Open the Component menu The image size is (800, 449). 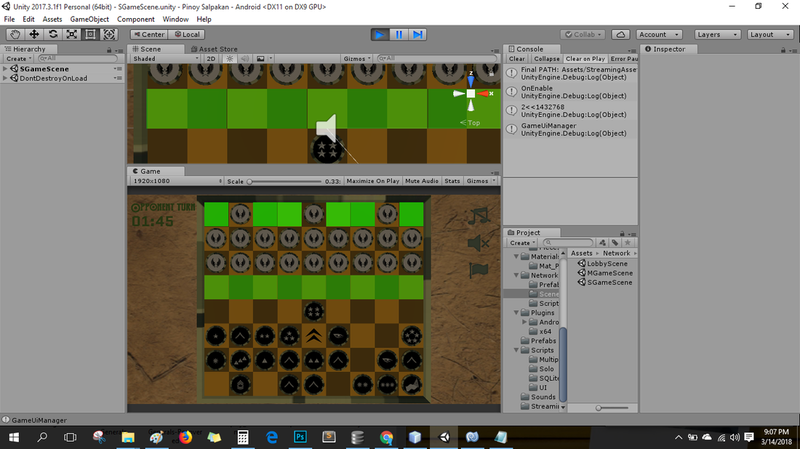136,19
